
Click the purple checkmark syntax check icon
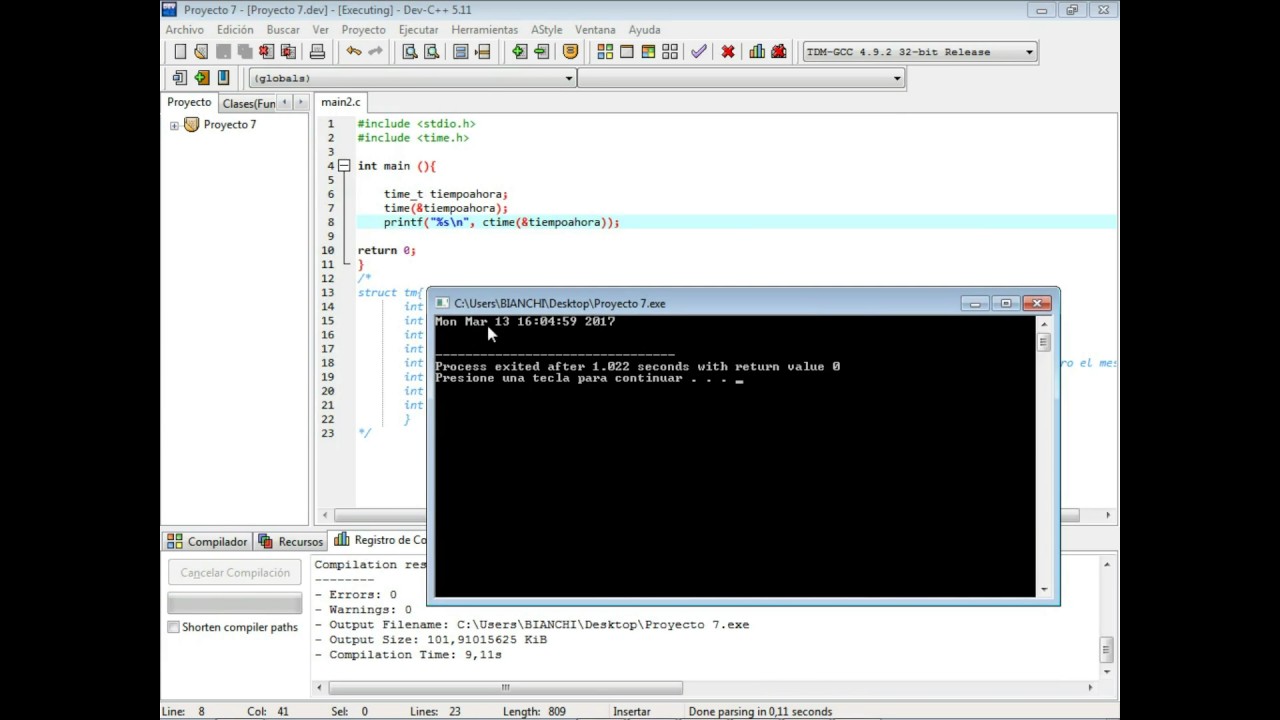(699, 52)
